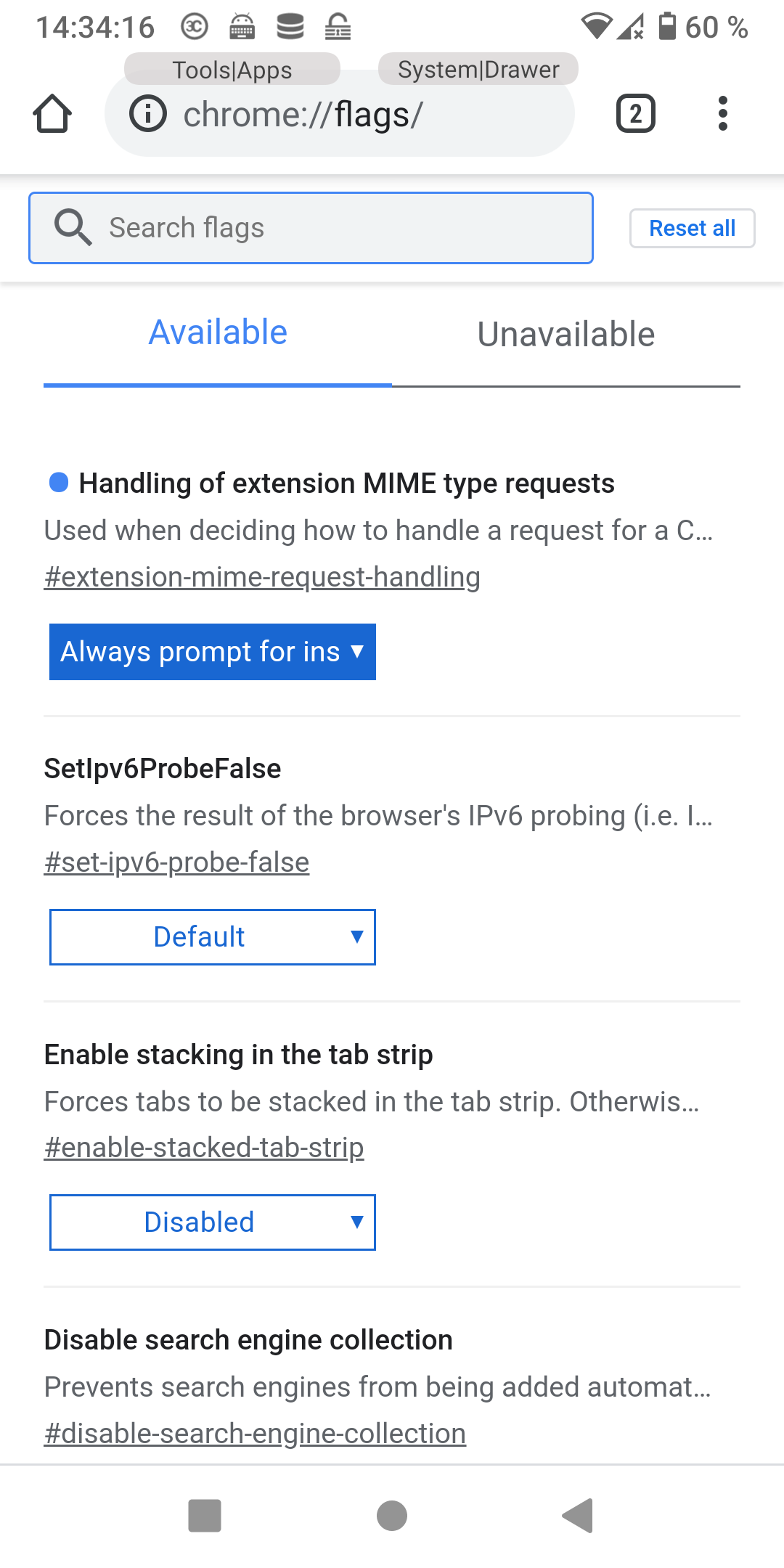Tap the square Overview navigation button
784x1568 pixels.
[x=204, y=1515]
